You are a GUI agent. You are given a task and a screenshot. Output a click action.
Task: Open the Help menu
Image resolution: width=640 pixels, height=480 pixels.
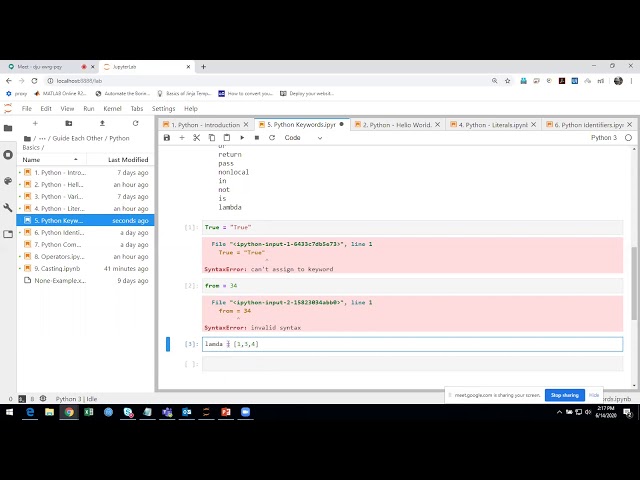click(x=191, y=109)
